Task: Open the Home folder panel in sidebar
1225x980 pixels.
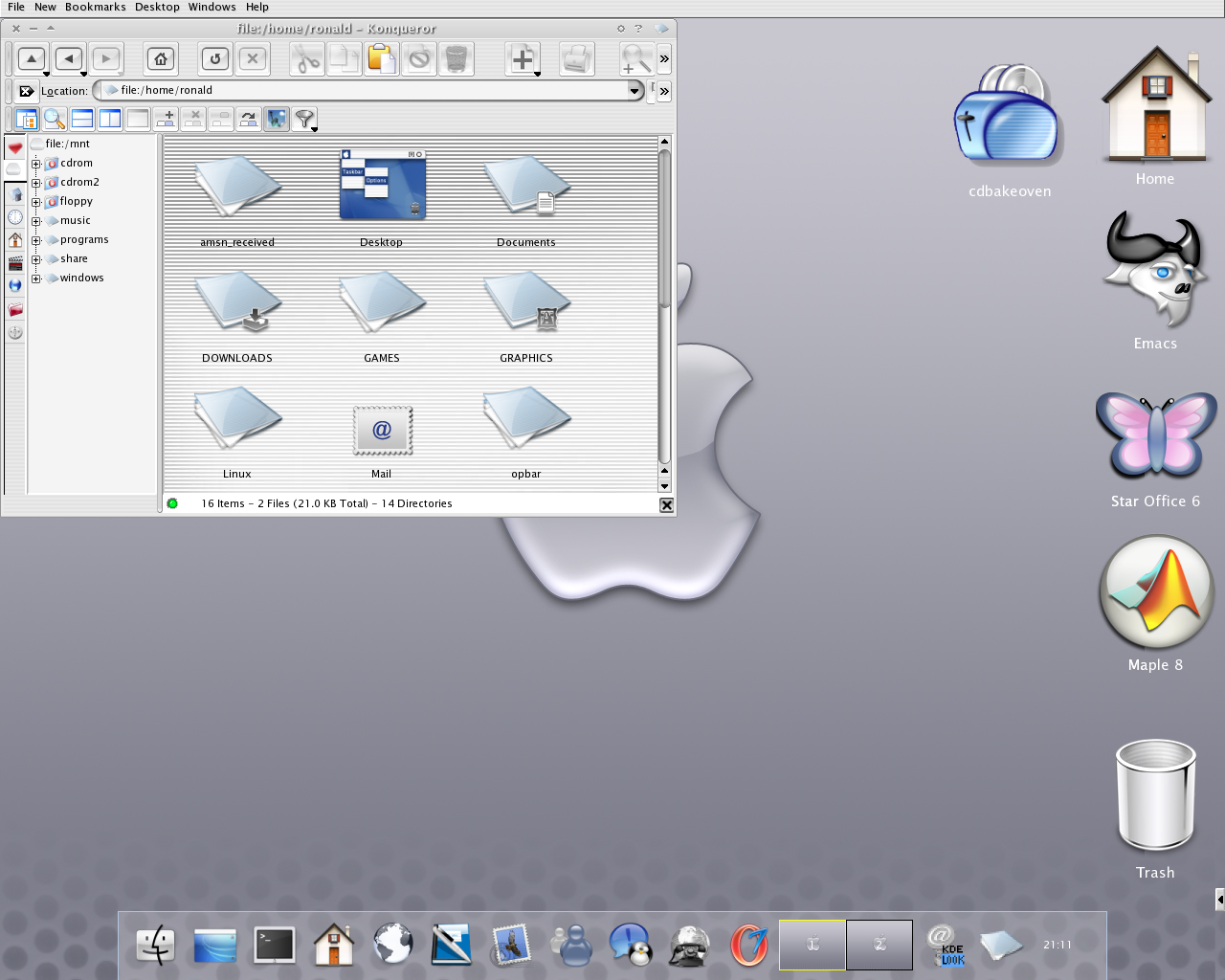Action: click(15, 240)
